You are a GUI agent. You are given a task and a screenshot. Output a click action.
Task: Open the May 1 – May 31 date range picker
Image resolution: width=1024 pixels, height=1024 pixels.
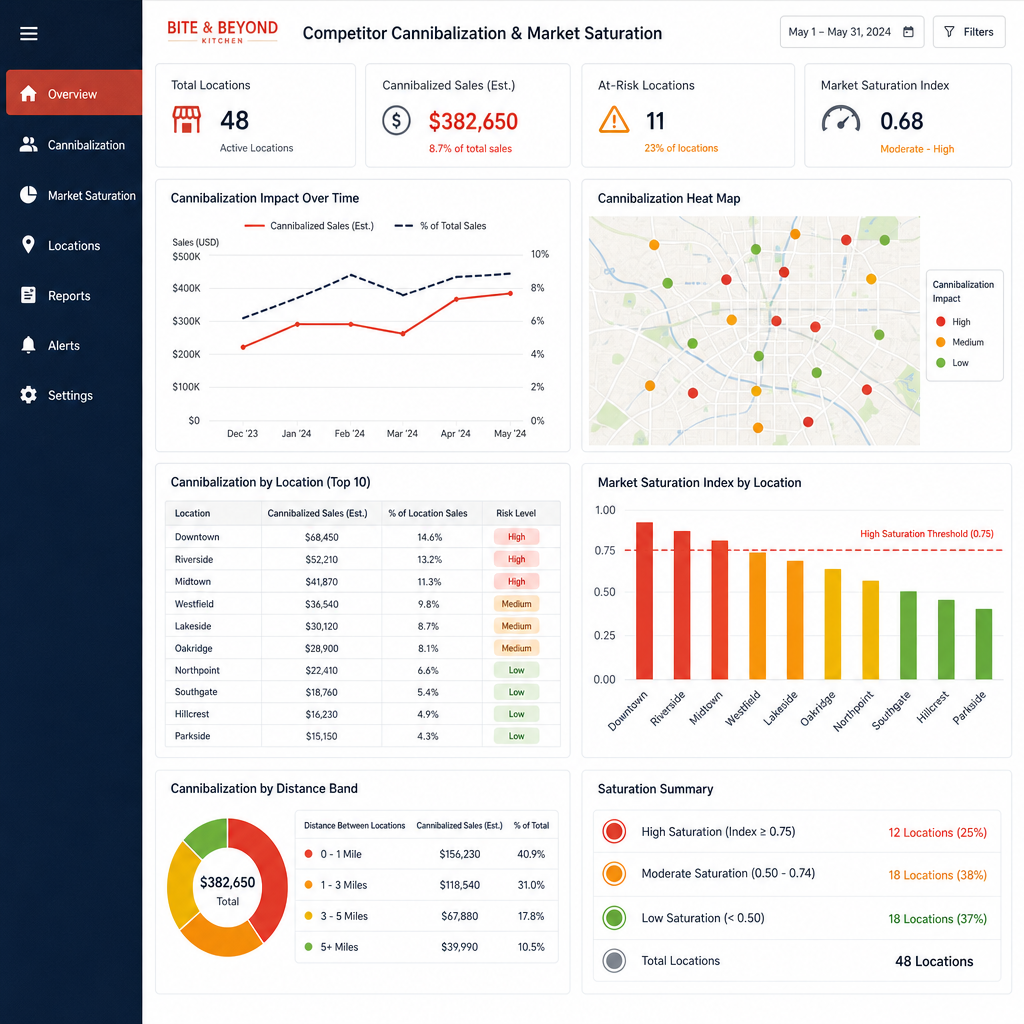click(x=852, y=32)
